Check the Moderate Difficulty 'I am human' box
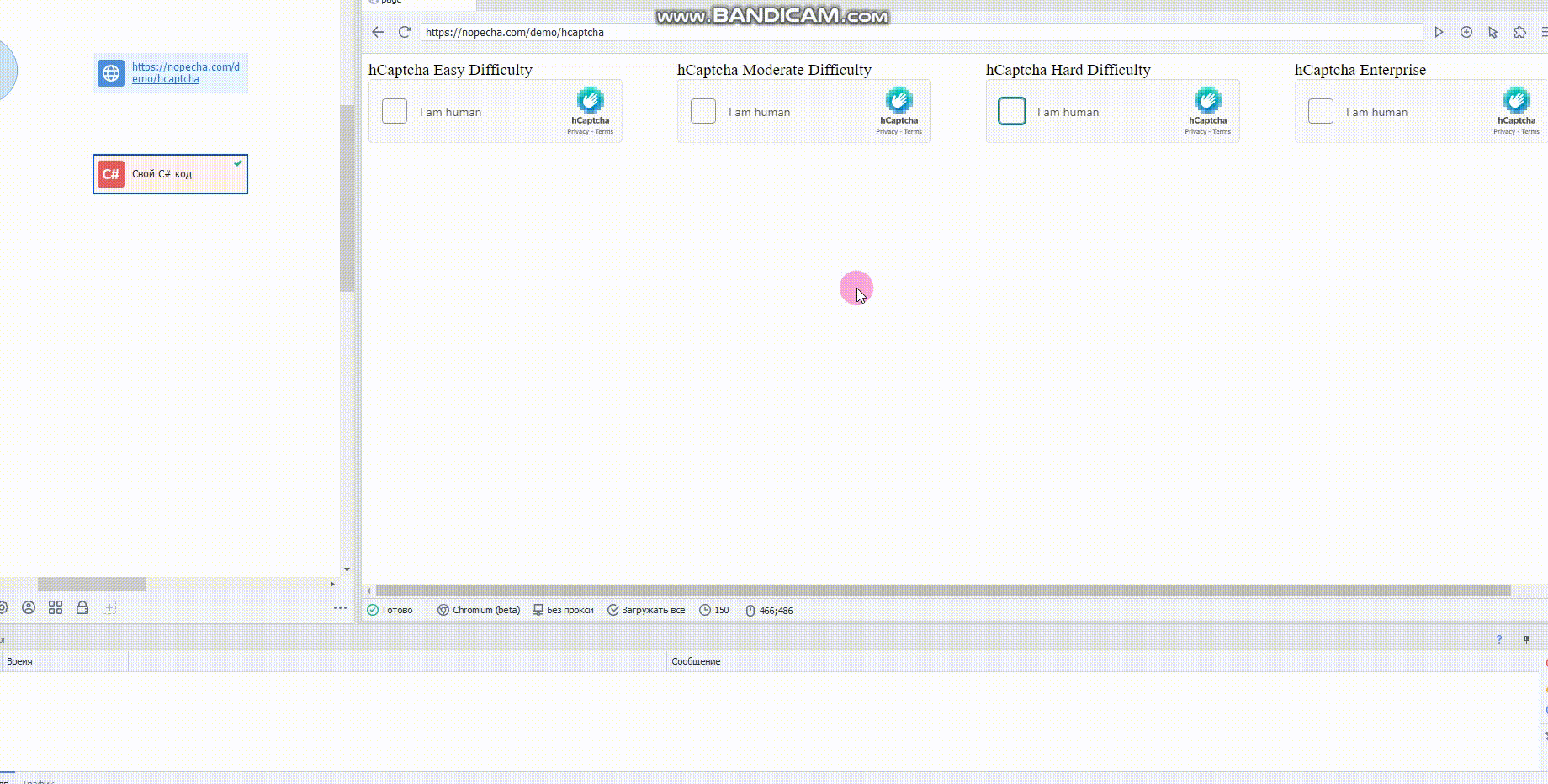The height and width of the screenshot is (784, 1548). [x=703, y=111]
